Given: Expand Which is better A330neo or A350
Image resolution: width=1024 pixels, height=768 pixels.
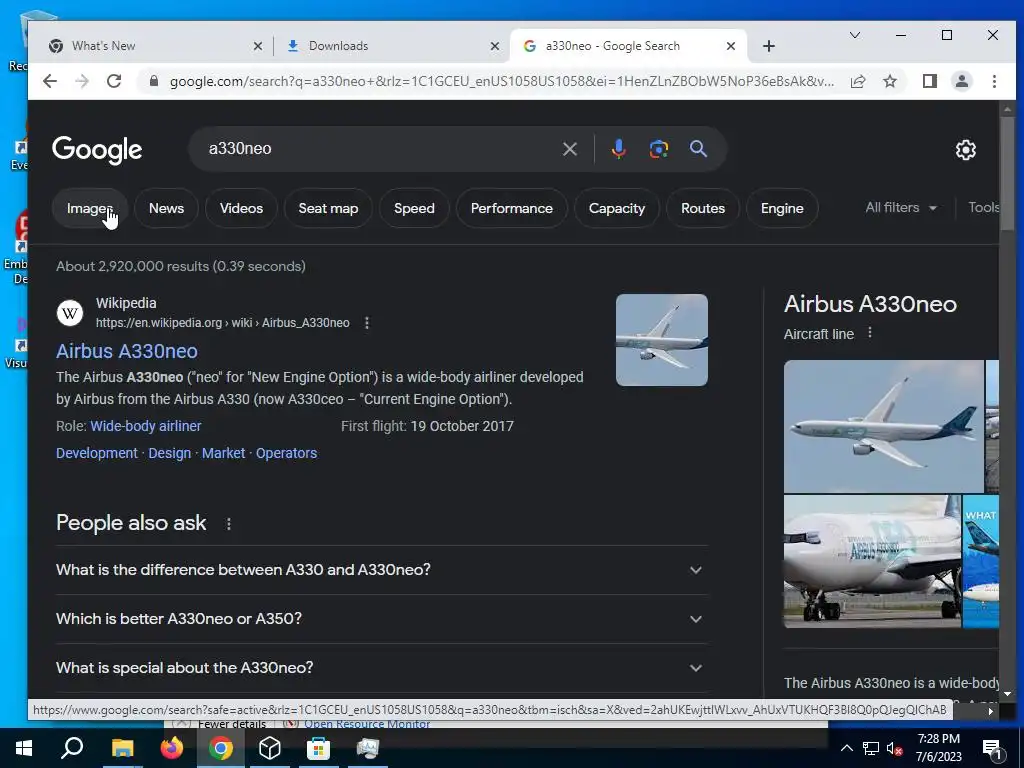Looking at the screenshot, I should [x=381, y=618].
